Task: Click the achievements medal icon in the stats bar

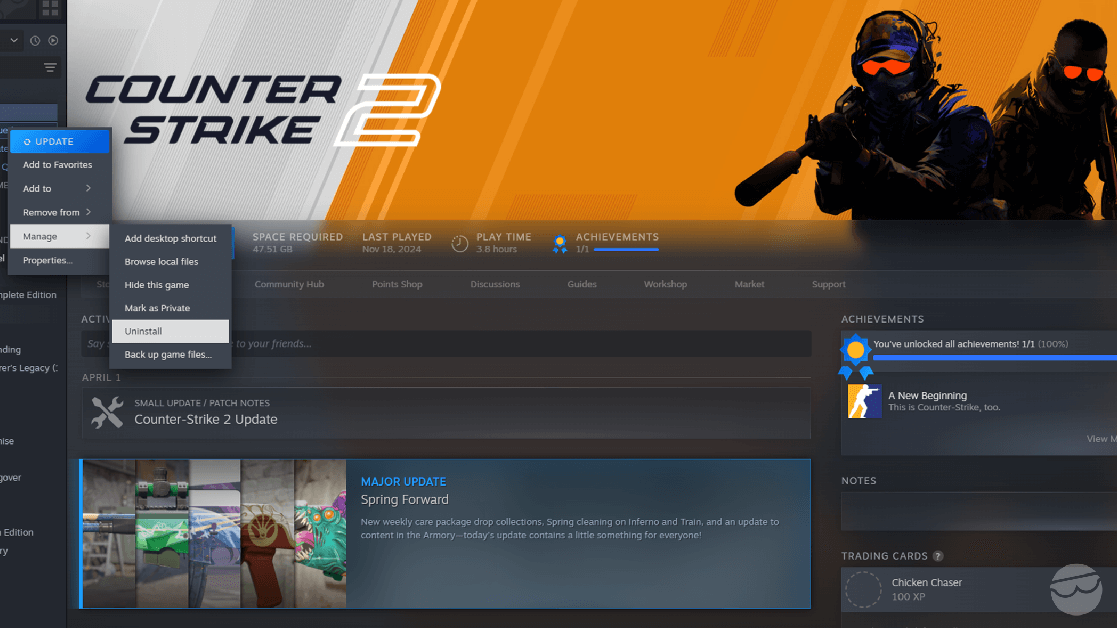Action: [559, 241]
